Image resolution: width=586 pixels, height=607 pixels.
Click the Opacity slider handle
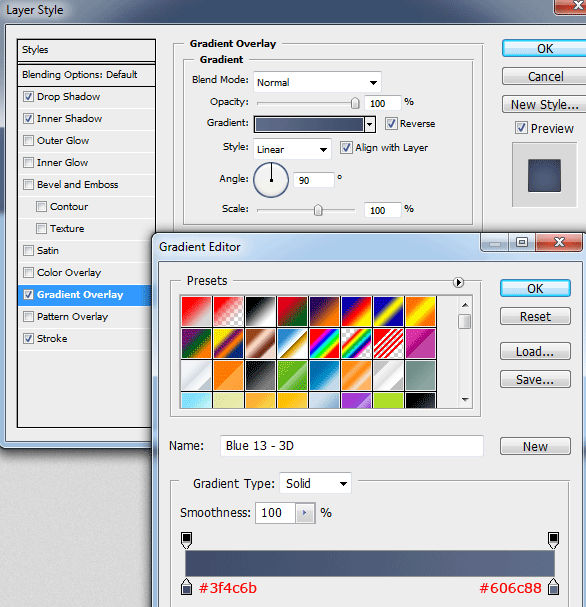tap(355, 103)
